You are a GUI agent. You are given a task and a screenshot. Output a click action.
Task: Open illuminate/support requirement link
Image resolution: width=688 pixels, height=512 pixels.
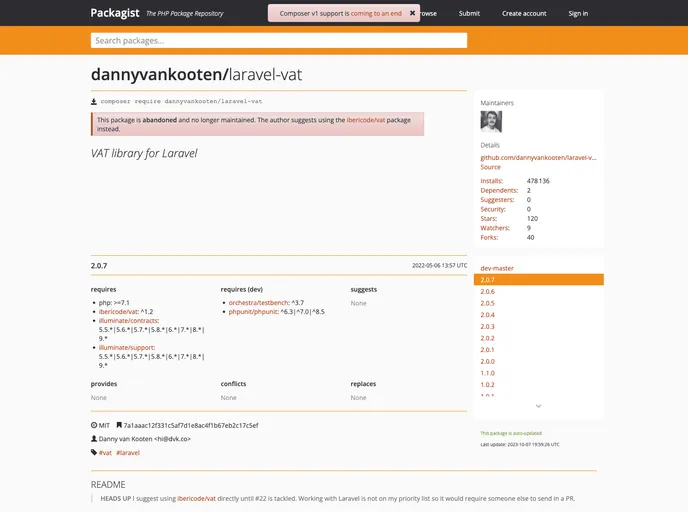point(126,347)
